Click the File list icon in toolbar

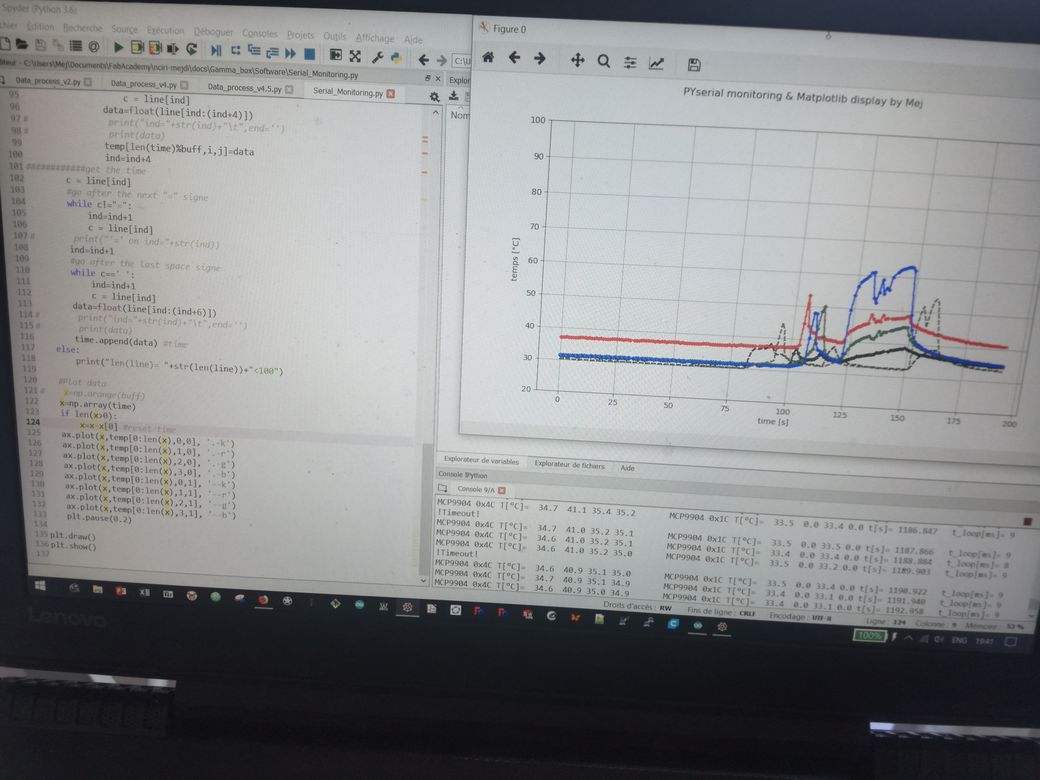[76, 46]
